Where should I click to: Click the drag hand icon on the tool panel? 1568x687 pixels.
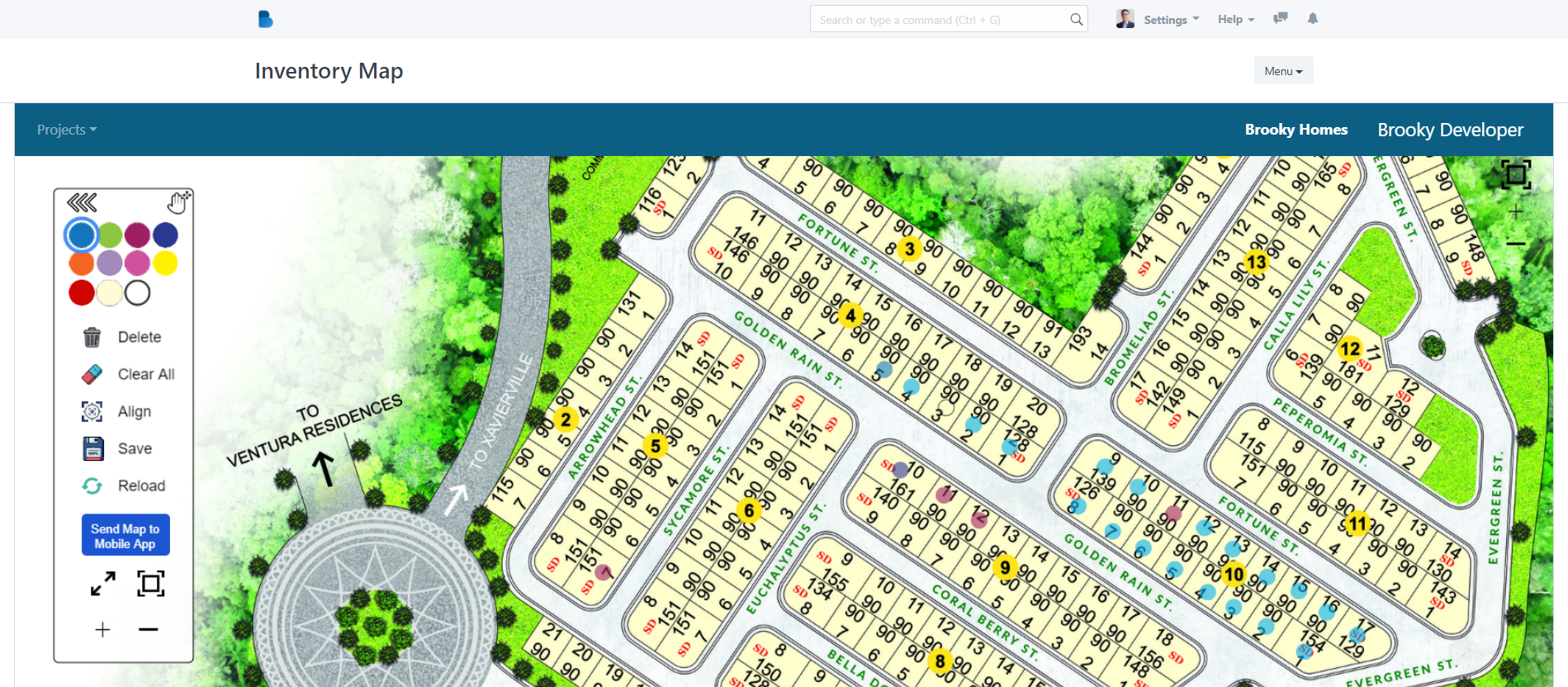[178, 202]
